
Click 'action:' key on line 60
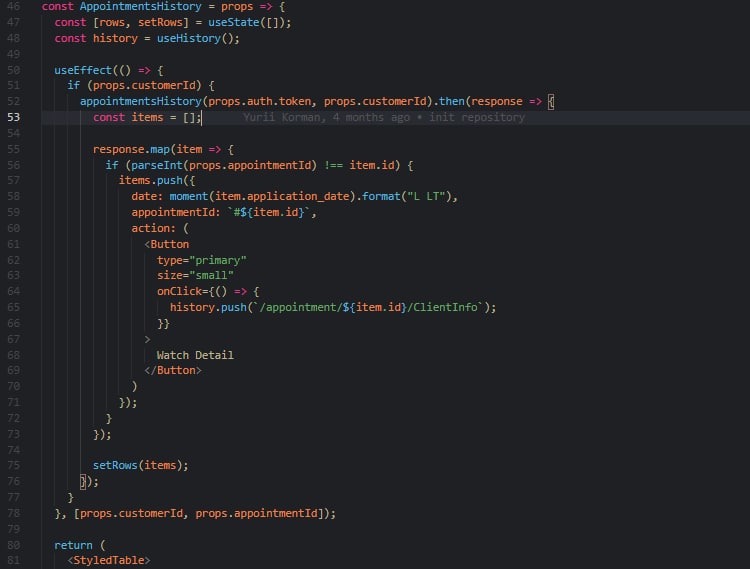pos(153,229)
